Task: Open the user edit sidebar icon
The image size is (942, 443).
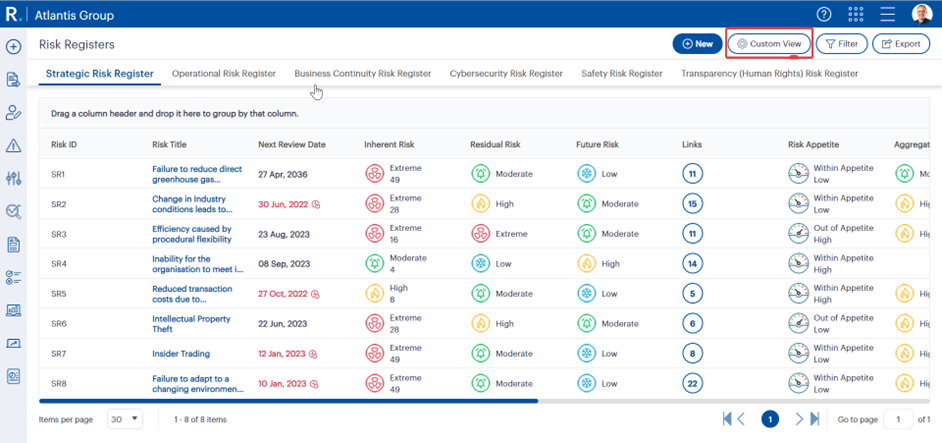Action: tap(13, 112)
